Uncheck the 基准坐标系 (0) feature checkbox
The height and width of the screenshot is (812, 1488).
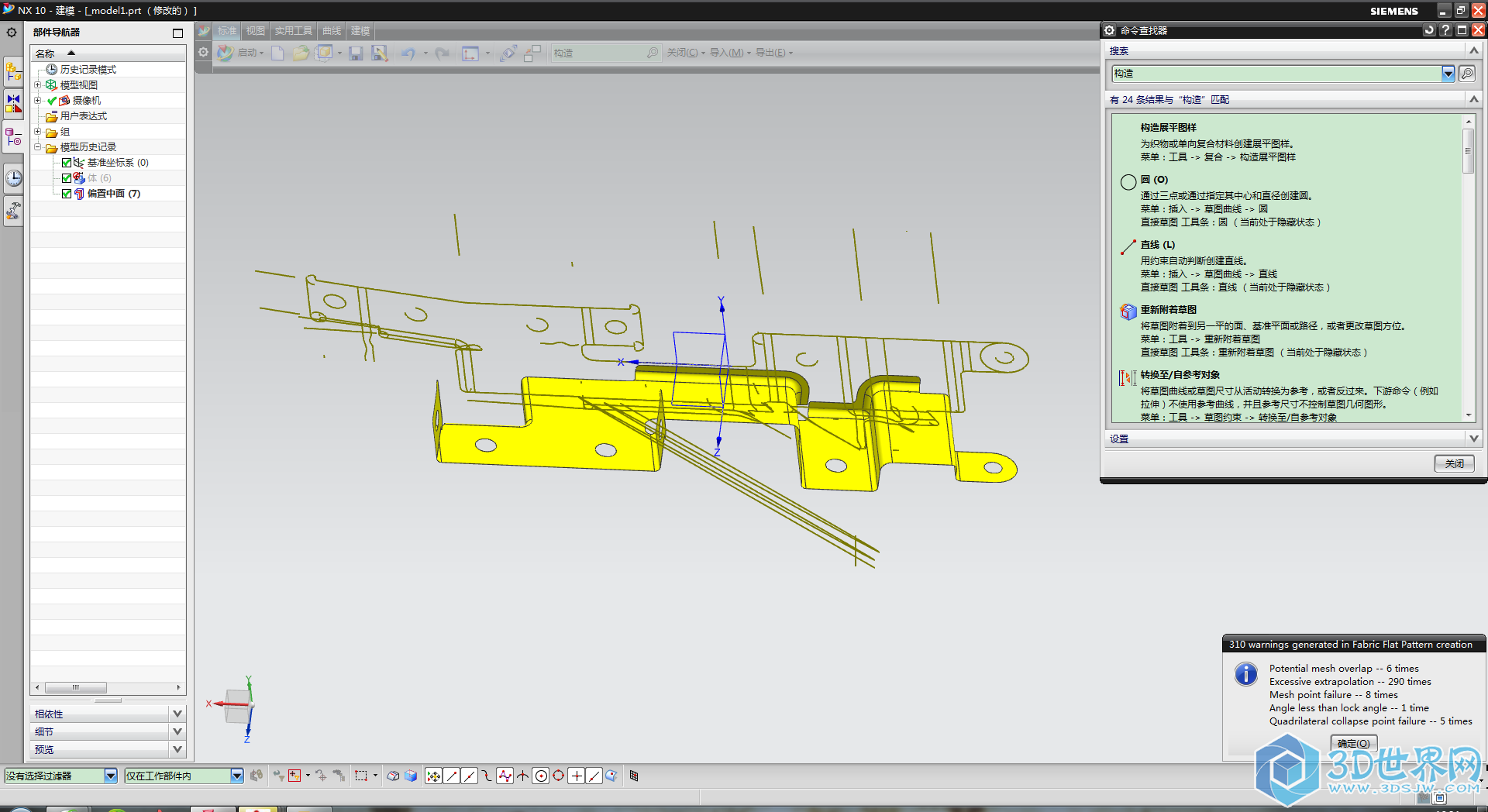[x=67, y=163]
